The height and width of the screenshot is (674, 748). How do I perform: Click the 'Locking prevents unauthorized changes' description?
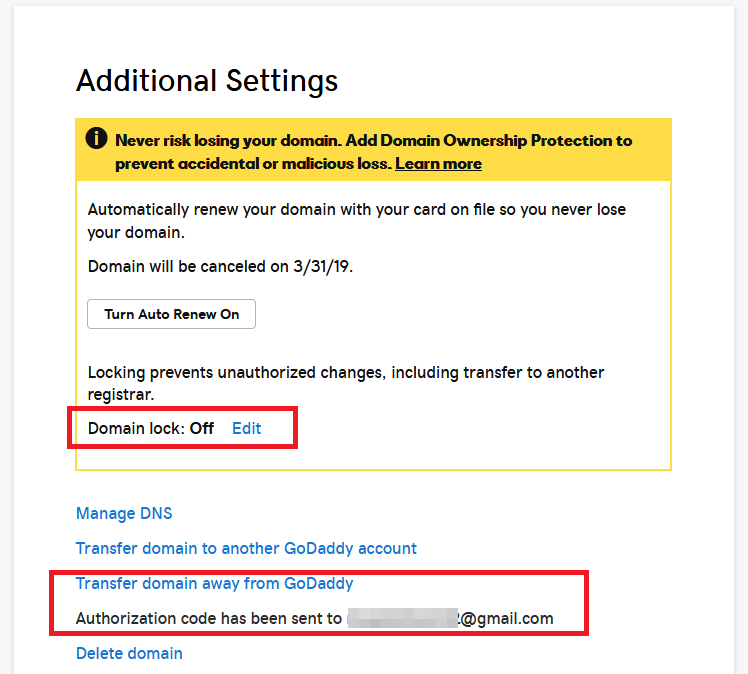click(345, 372)
